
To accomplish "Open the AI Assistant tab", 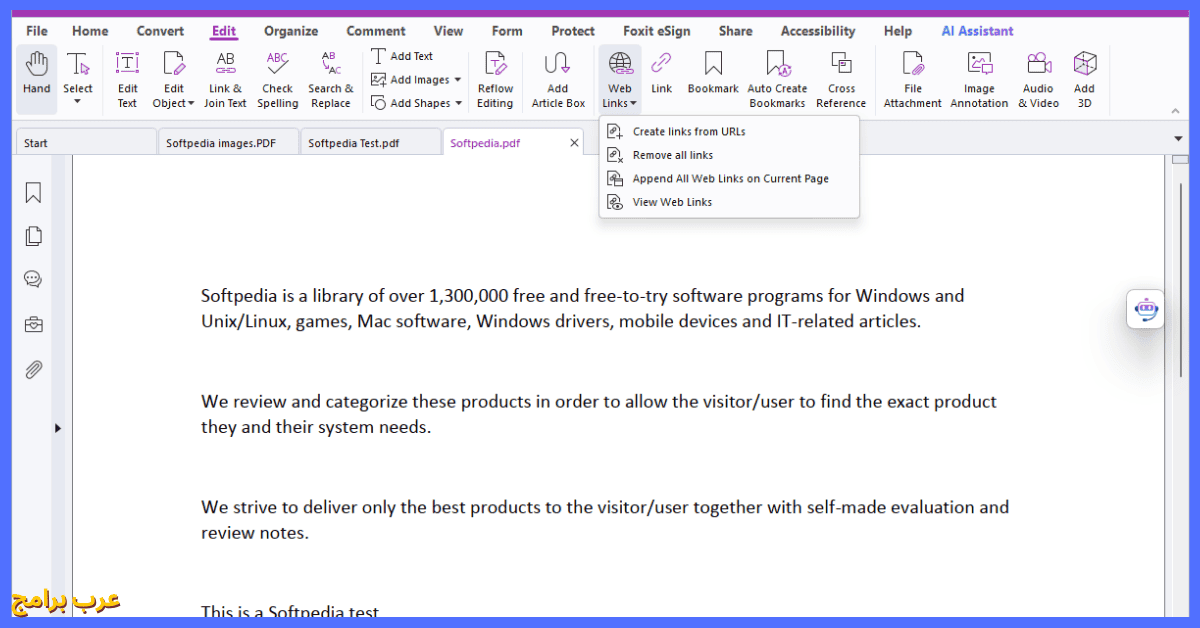I will (x=977, y=31).
